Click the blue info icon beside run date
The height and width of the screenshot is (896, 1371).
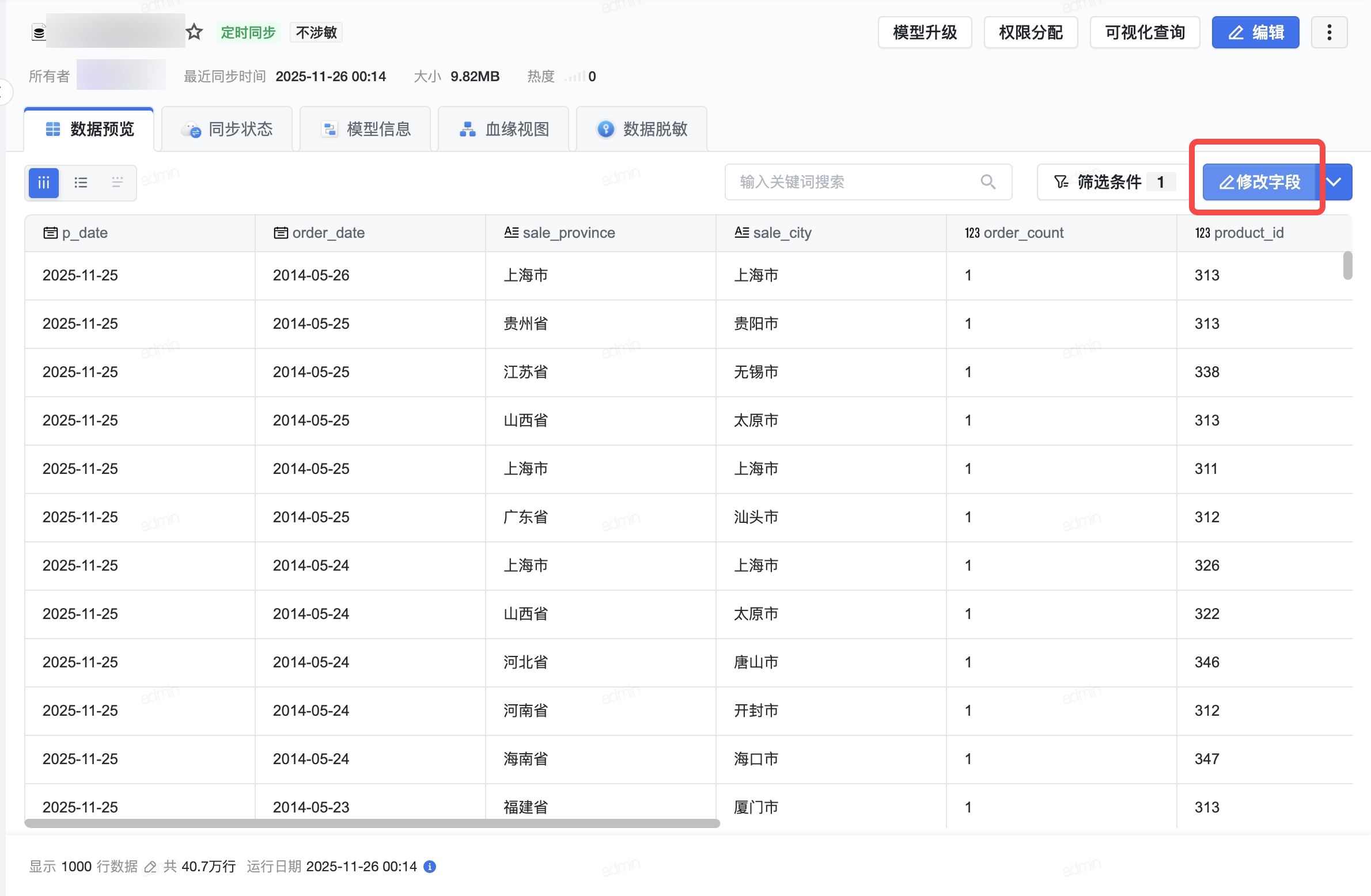coord(430,866)
